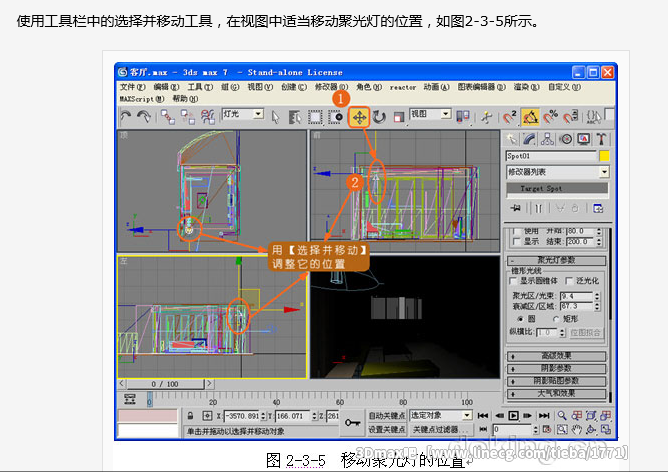This screenshot has height=472, width=668.
Task: Select the Unlink Selection tool
Action: coord(187,117)
